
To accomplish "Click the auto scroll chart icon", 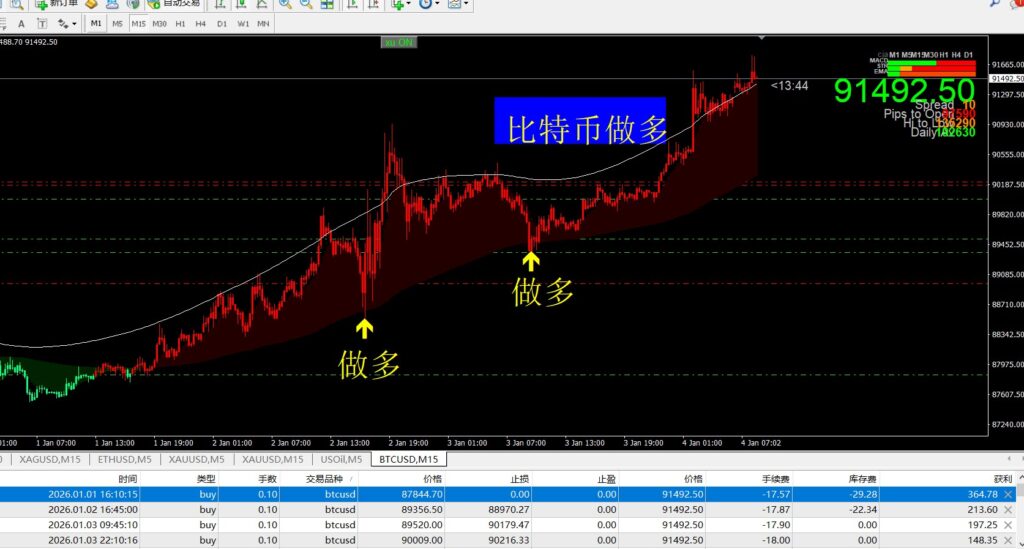I will (352, 4).
